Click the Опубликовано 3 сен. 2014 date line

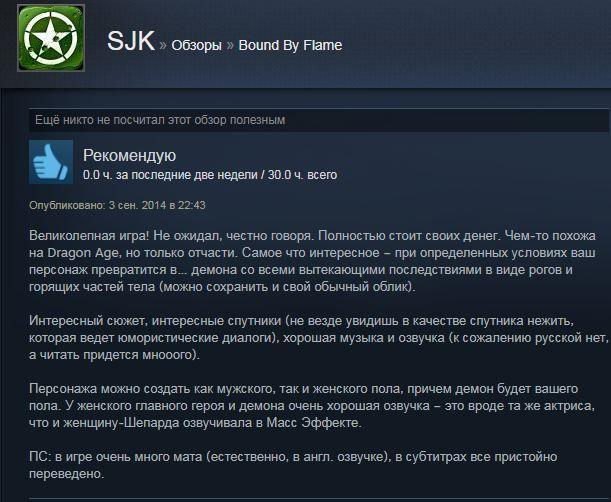click(117, 205)
